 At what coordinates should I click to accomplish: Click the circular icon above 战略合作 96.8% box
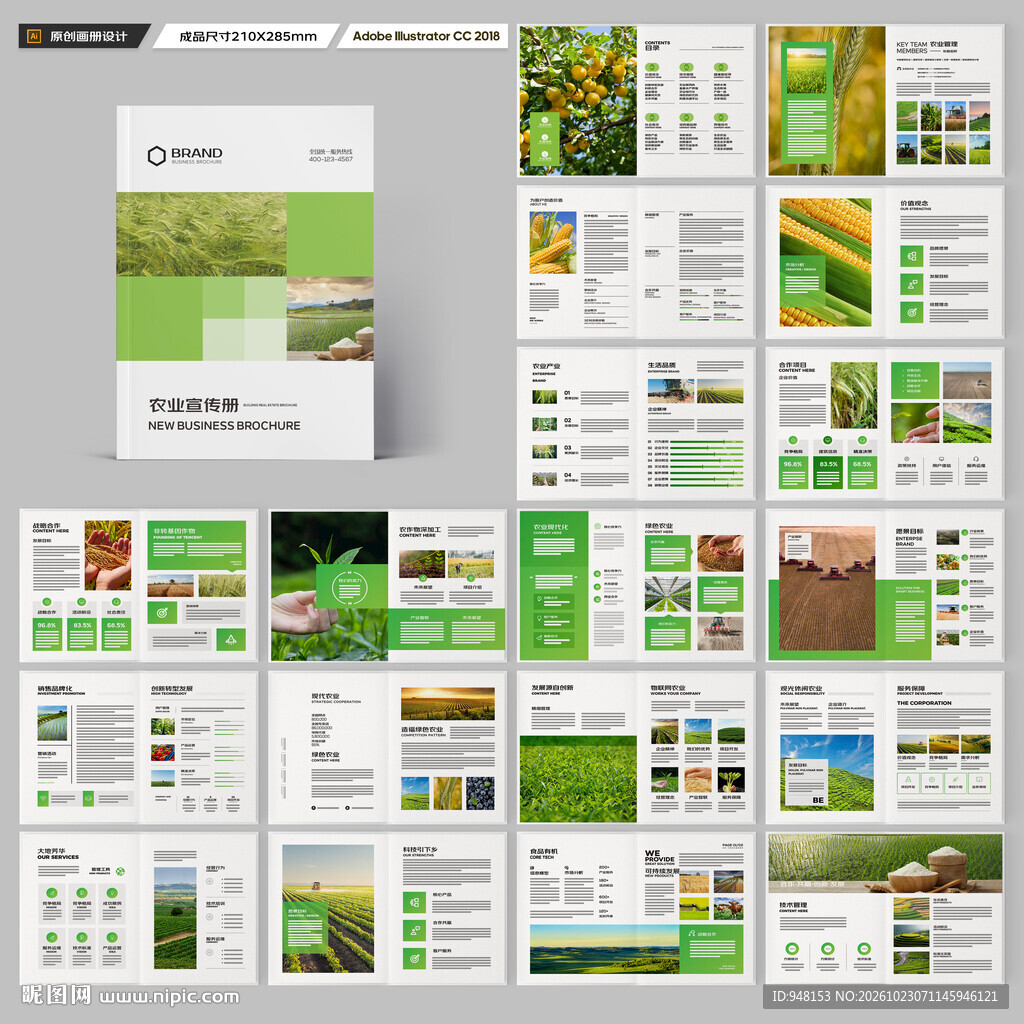(x=47, y=601)
